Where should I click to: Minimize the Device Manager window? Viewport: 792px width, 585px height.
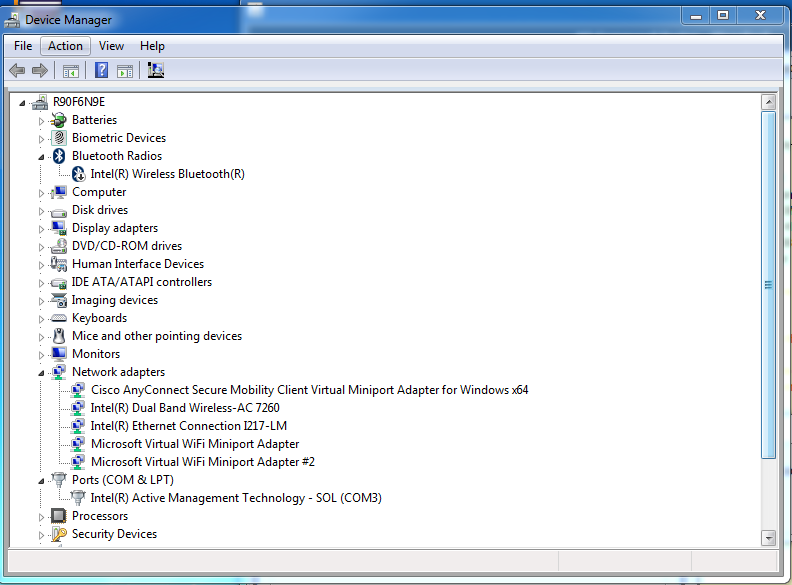pos(696,16)
